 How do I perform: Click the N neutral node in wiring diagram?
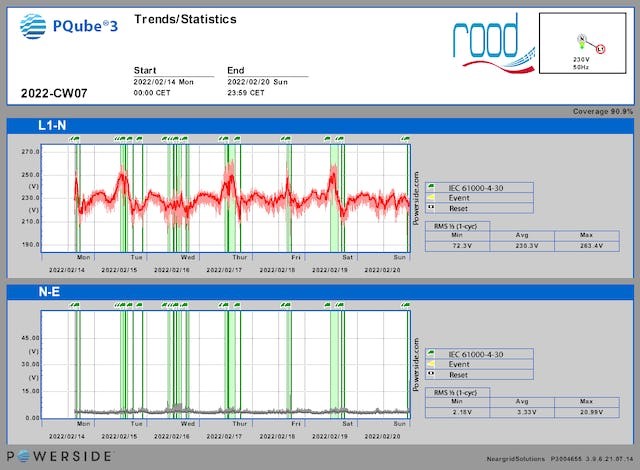[x=580, y=39]
